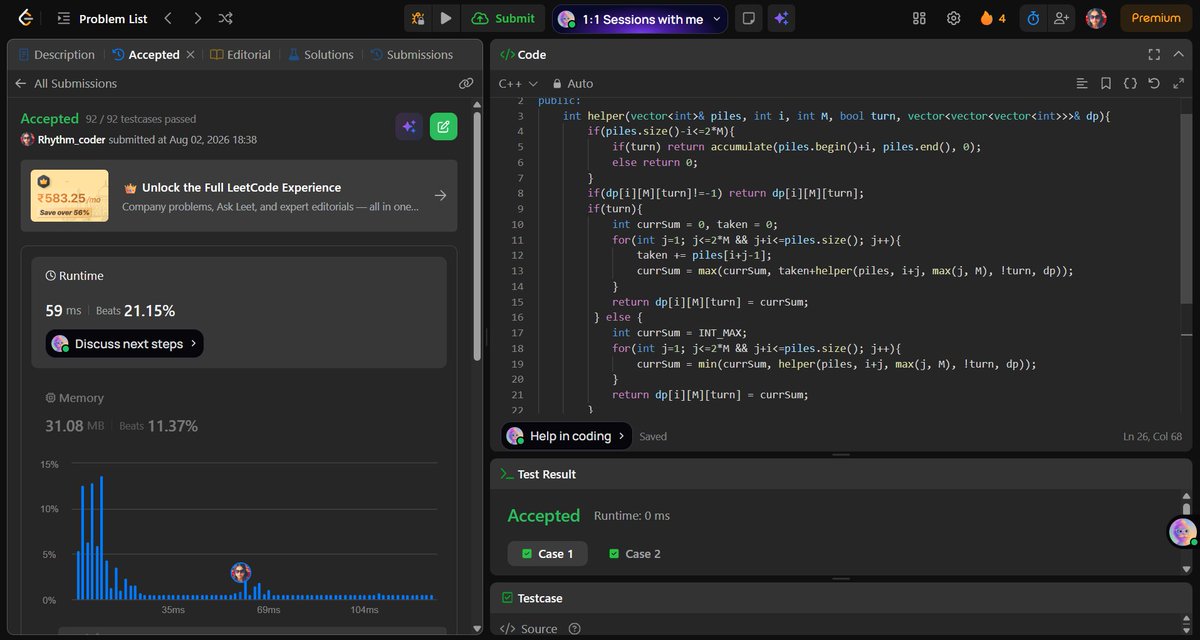Collapse the code panel chevron

(x=1177, y=55)
